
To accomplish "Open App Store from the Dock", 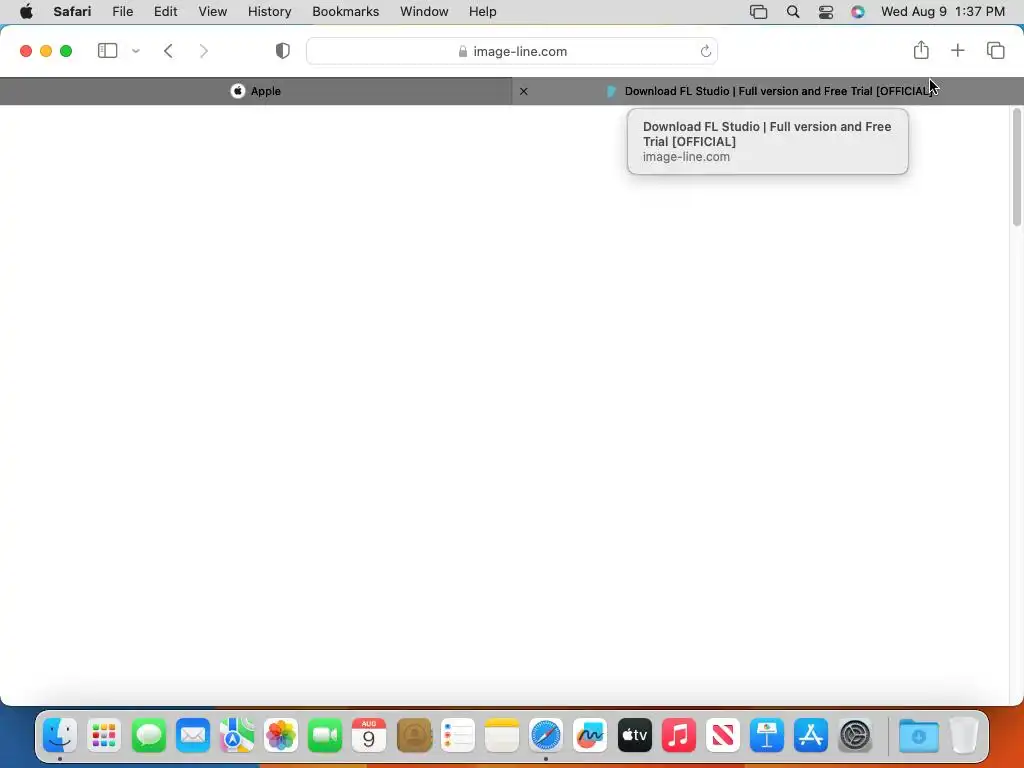I will [x=811, y=735].
